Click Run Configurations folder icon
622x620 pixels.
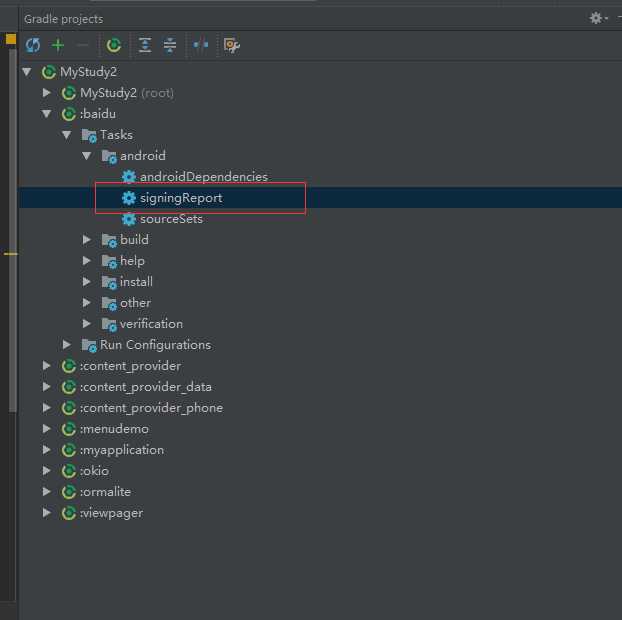tap(89, 346)
